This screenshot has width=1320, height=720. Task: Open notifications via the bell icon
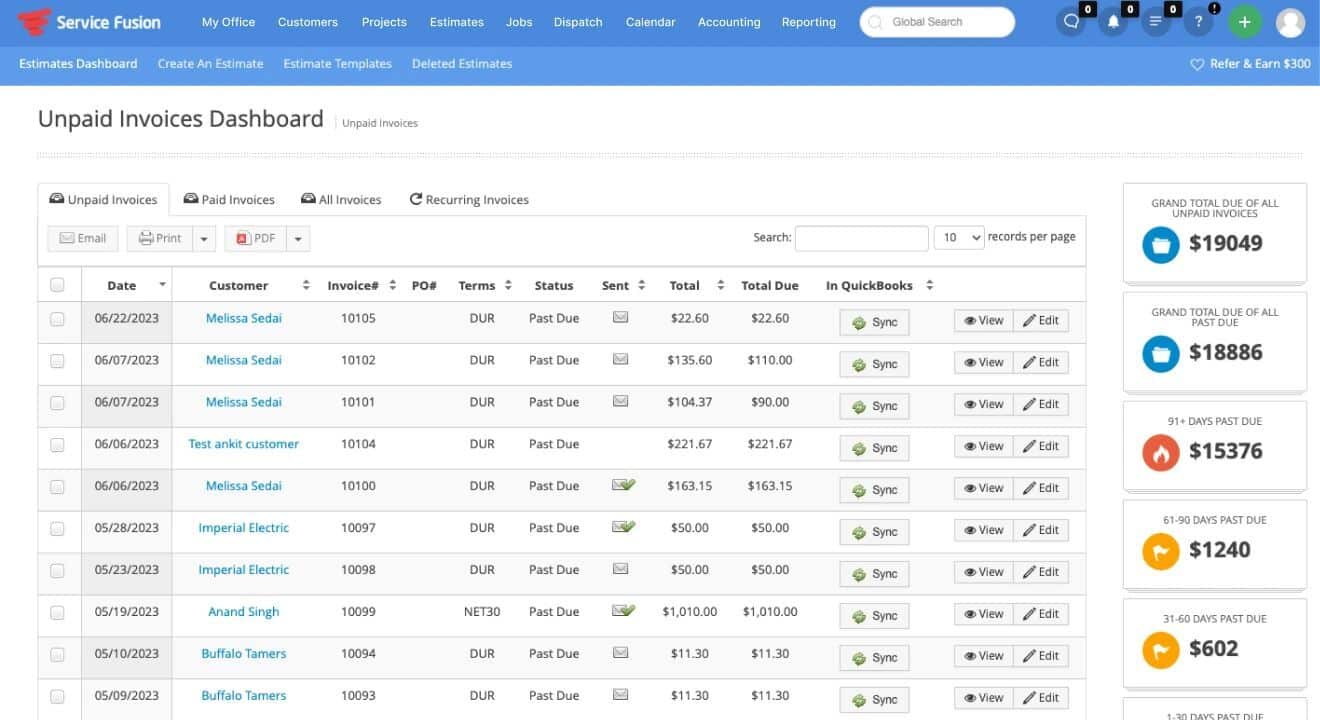coord(1113,20)
